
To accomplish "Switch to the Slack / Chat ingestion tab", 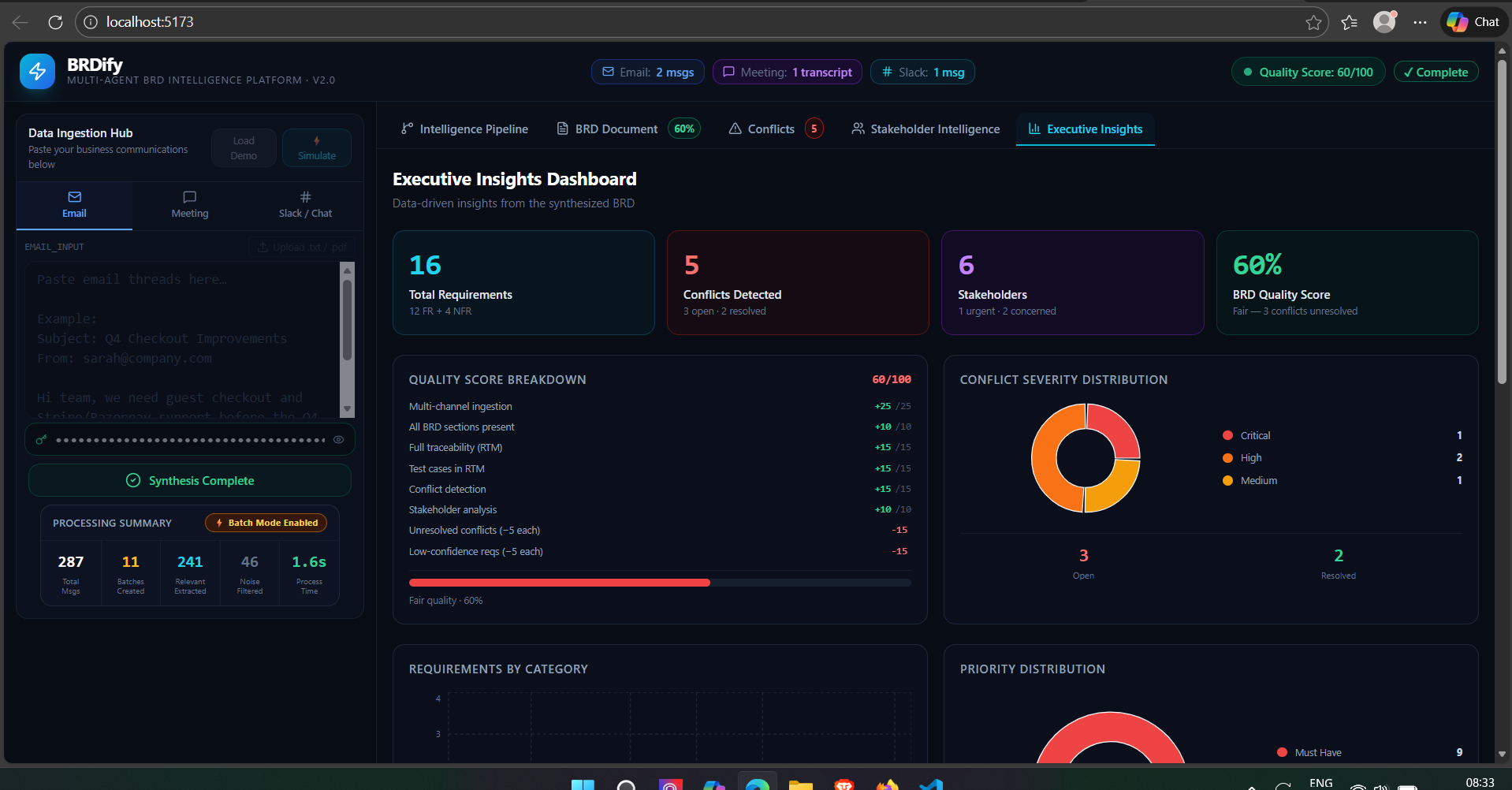I will click(304, 205).
